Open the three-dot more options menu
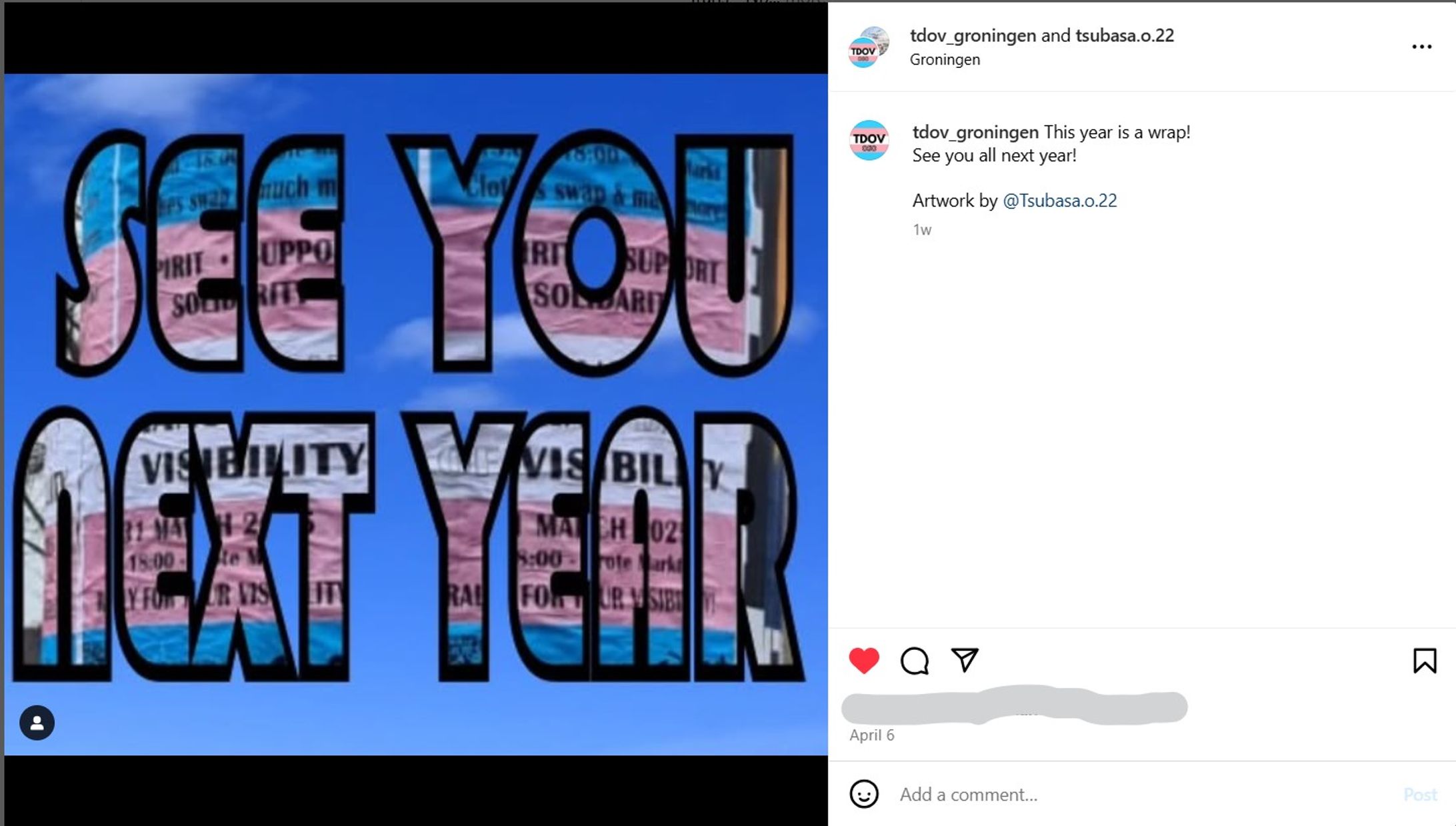 point(1421,47)
